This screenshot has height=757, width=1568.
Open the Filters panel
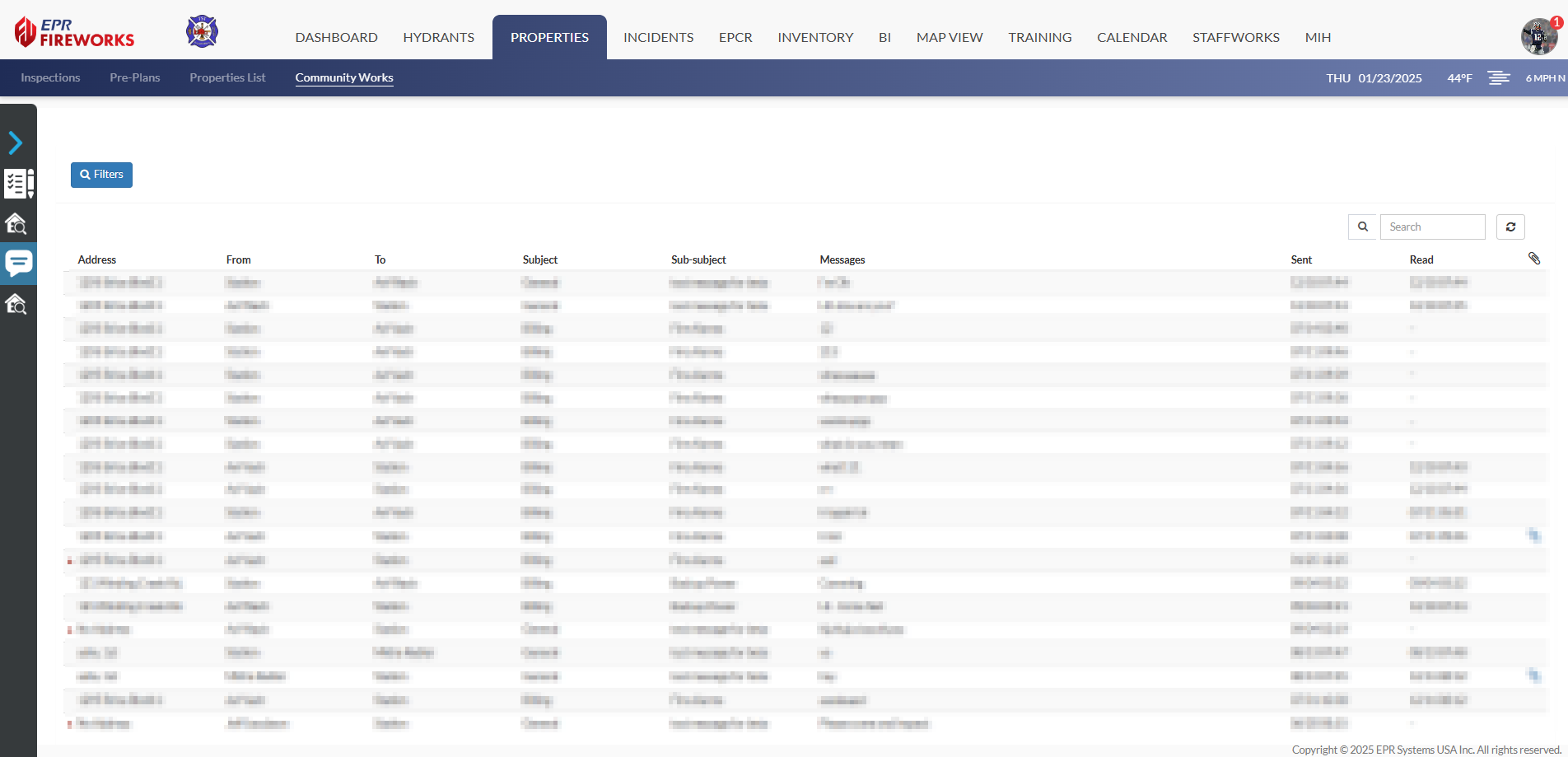pos(101,175)
